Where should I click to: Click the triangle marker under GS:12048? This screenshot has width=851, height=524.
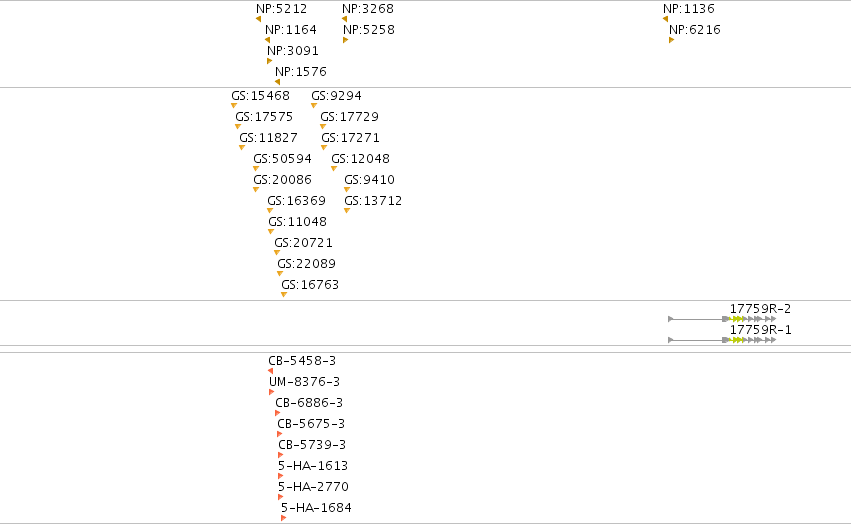pos(334,169)
